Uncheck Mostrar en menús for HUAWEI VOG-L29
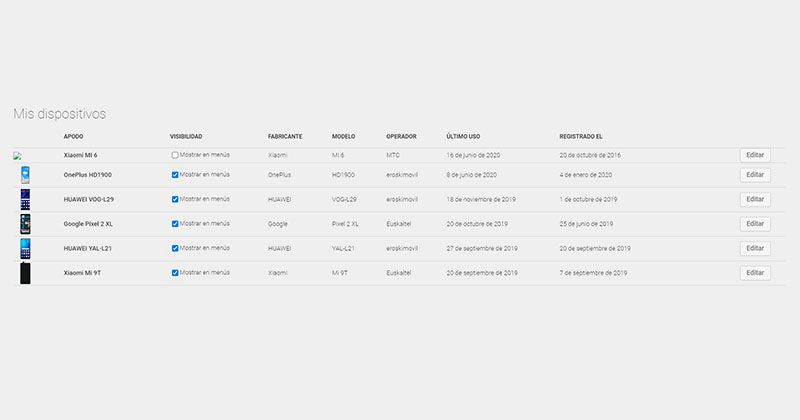The width and height of the screenshot is (800, 420). coord(175,200)
